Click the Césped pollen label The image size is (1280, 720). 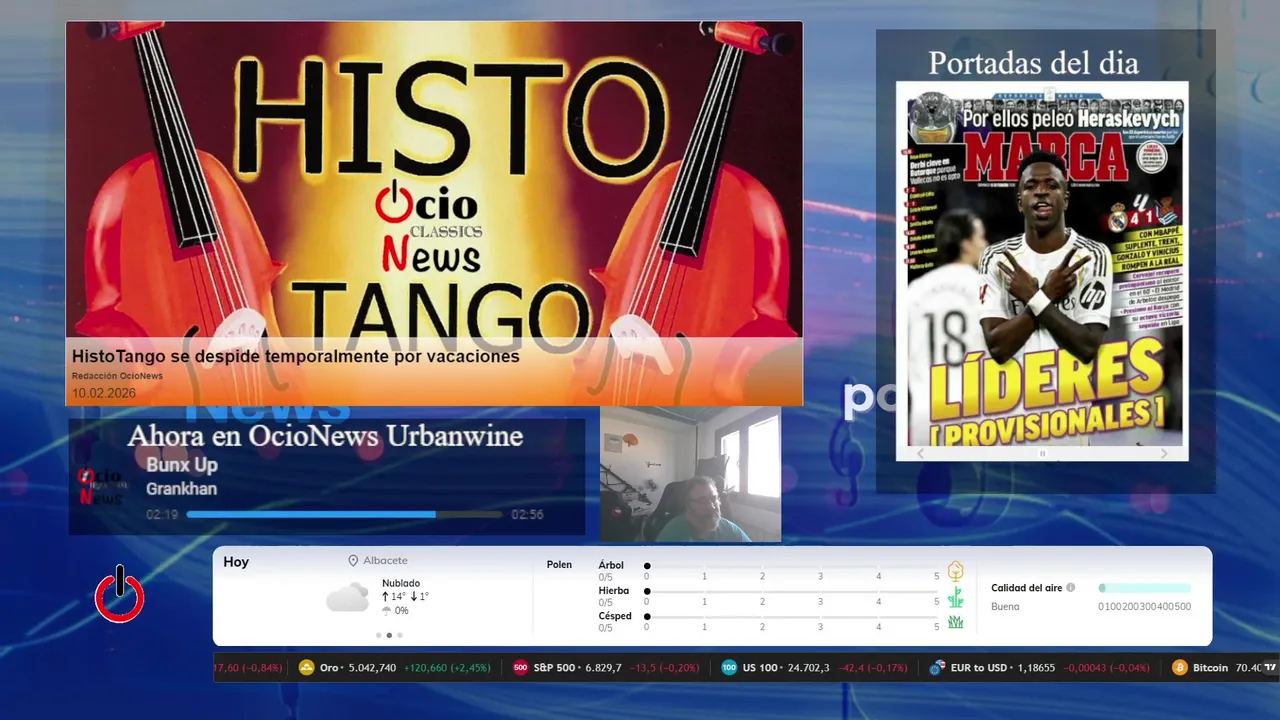point(615,616)
